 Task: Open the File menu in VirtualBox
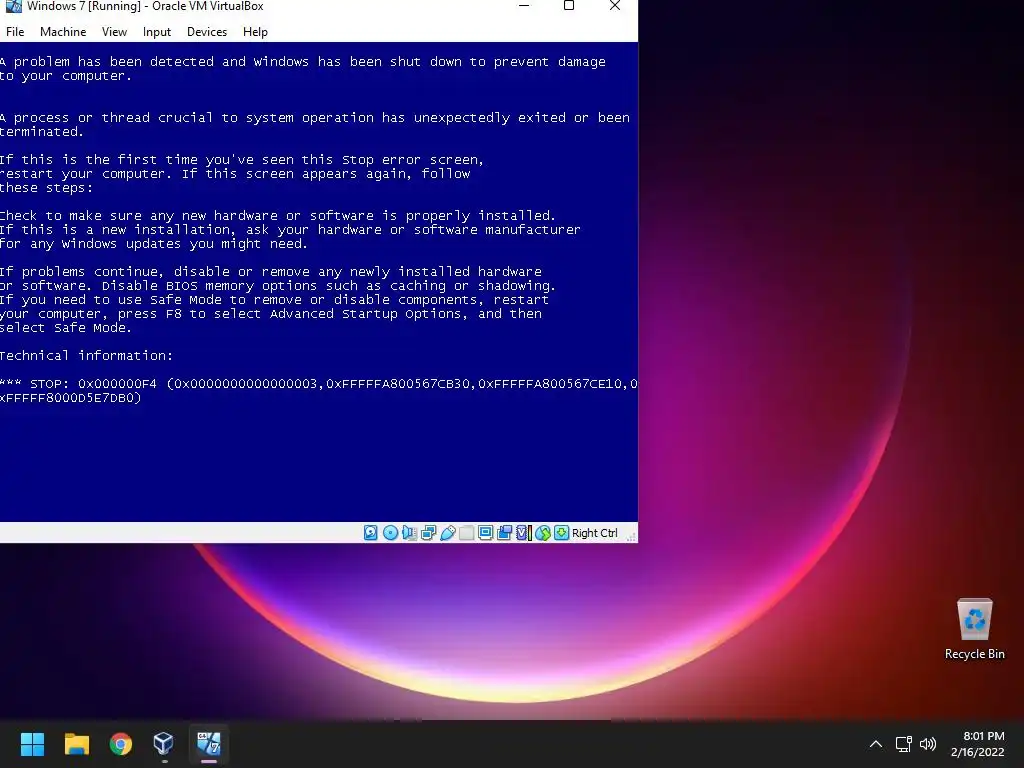click(x=15, y=31)
